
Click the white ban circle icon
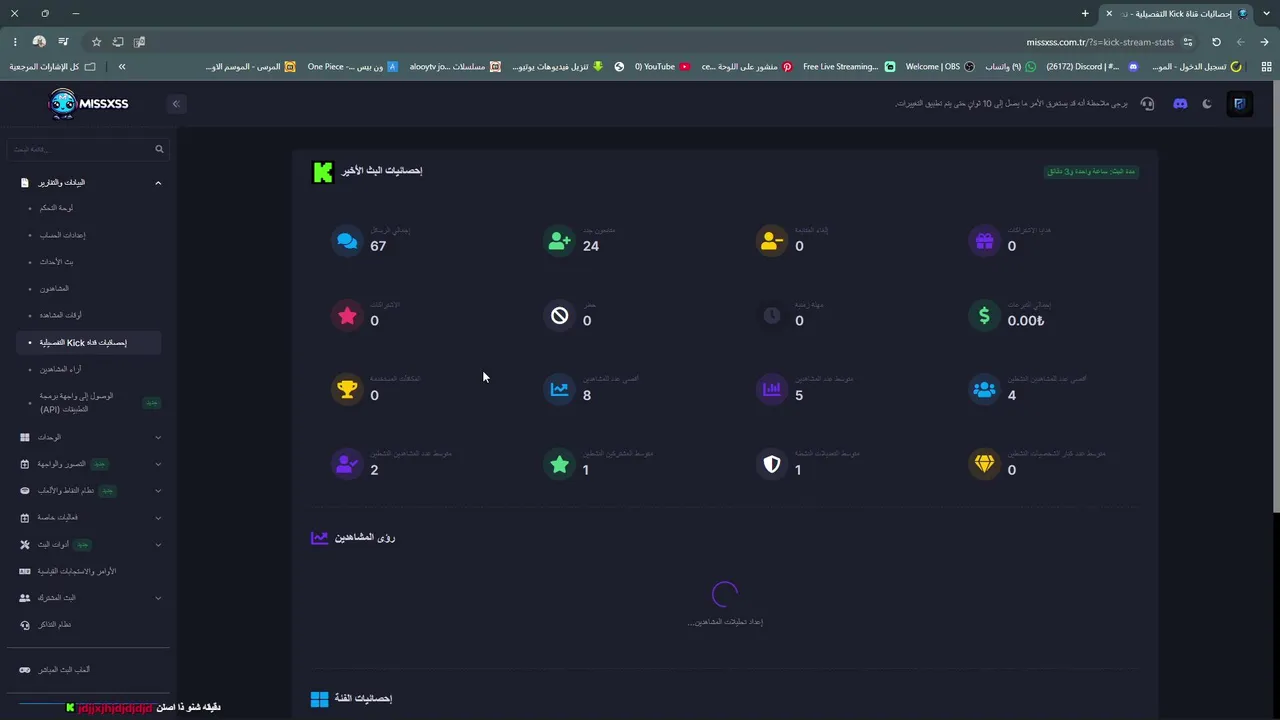tap(559, 316)
